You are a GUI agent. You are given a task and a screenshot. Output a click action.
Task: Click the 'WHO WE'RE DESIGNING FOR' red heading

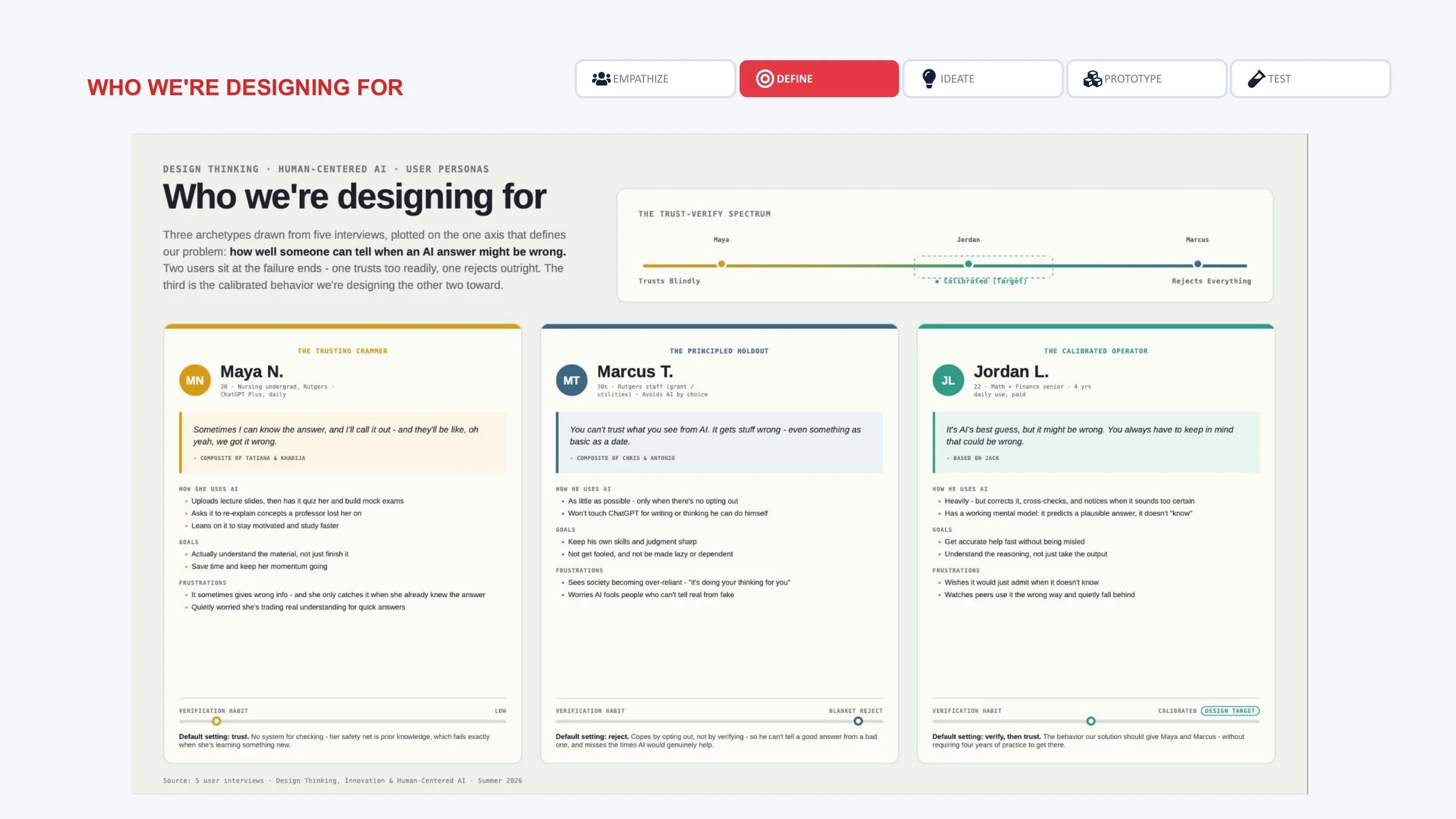click(245, 87)
